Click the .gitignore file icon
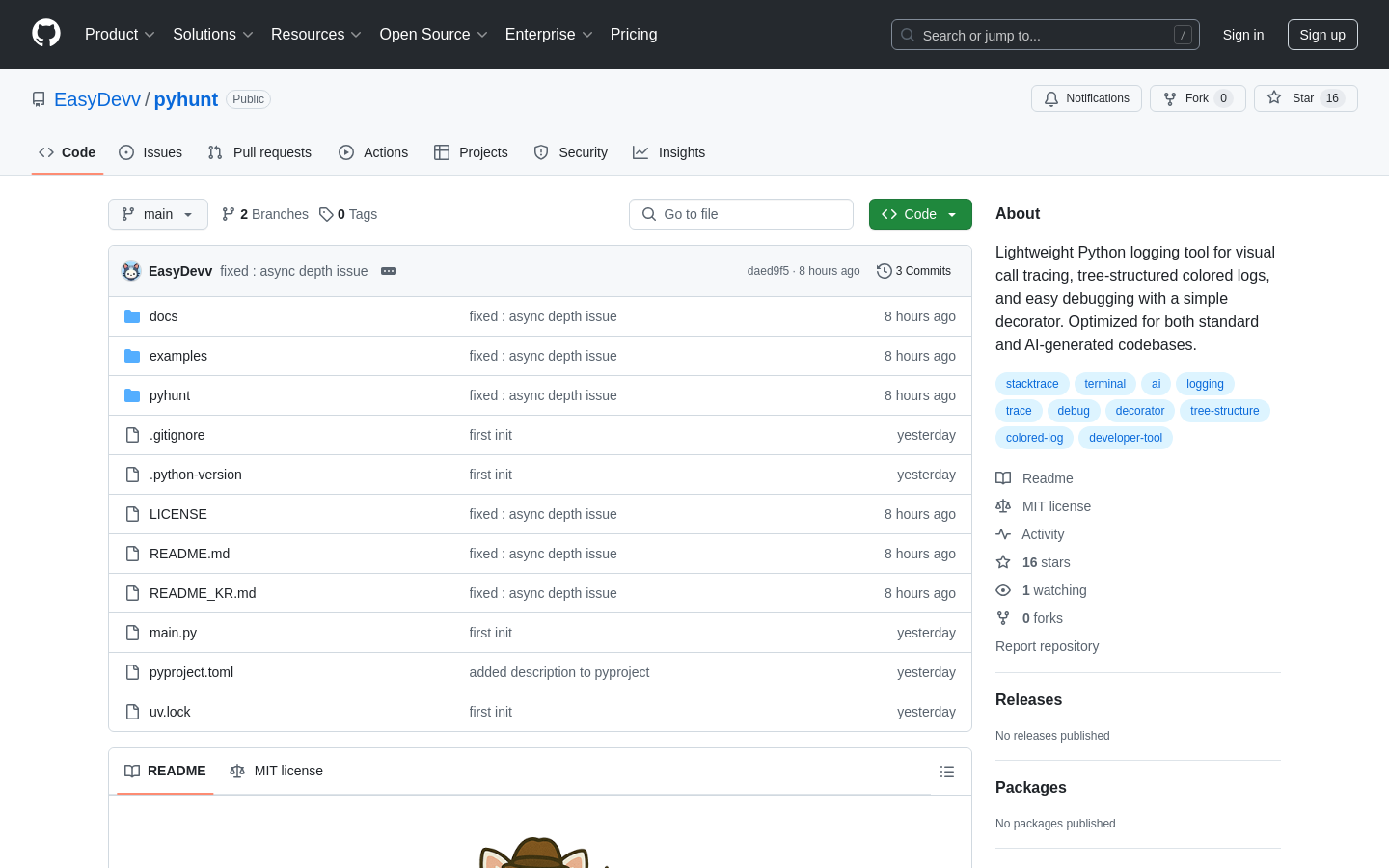 click(x=132, y=435)
